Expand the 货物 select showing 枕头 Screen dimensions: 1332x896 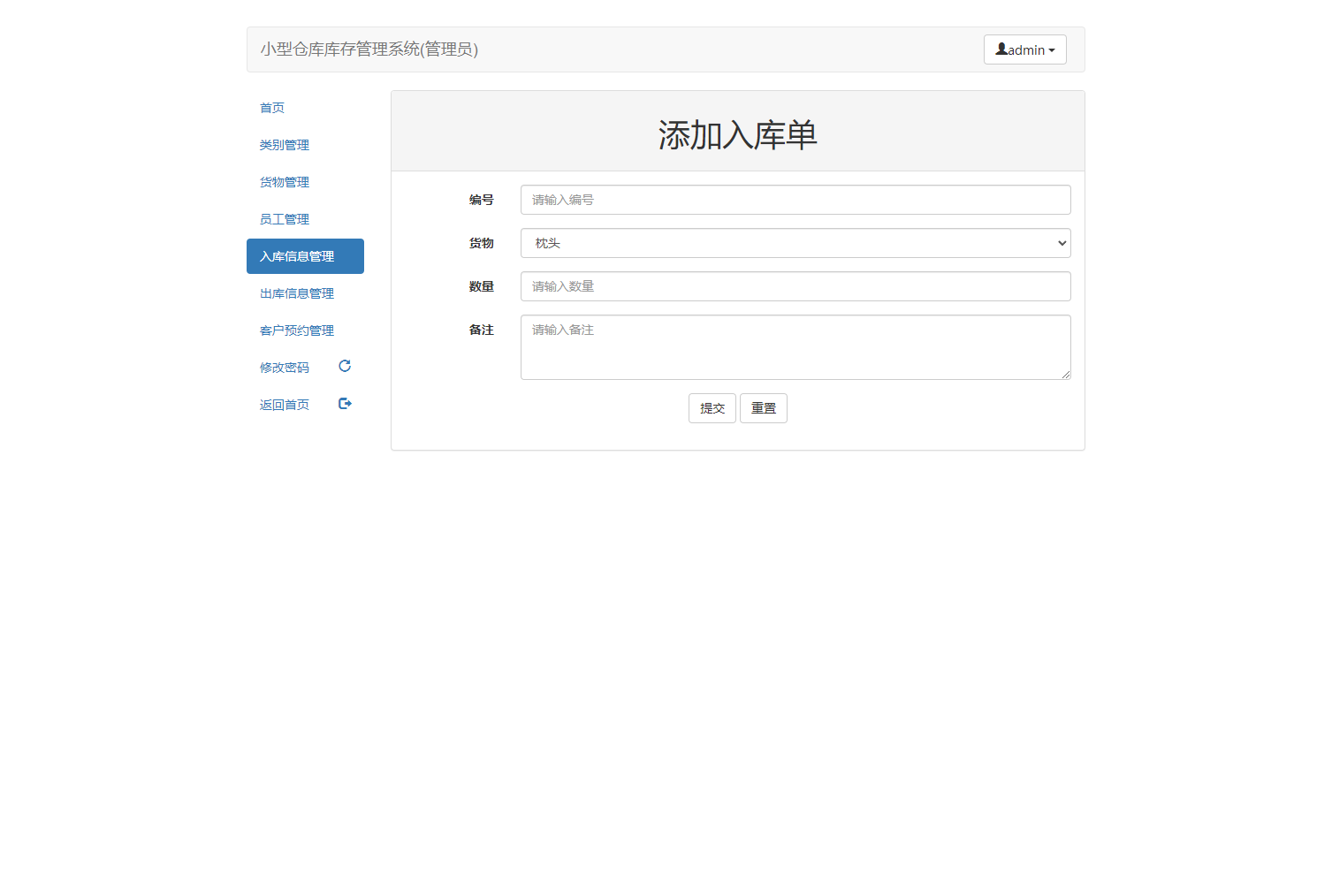click(795, 243)
